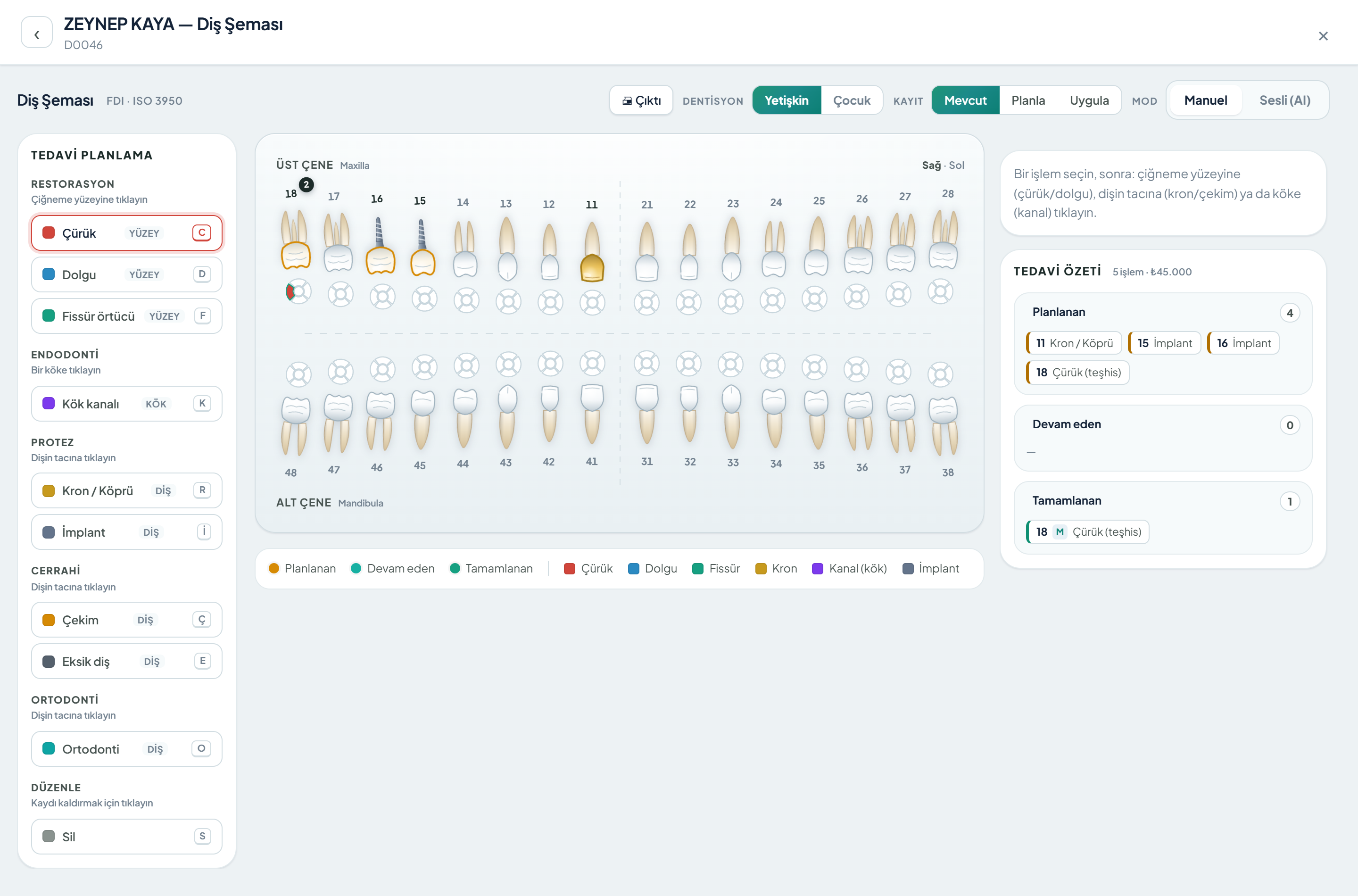This screenshot has height=896, width=1358.
Task: Open the planned 15 İmplant chip
Action: click(x=1164, y=343)
